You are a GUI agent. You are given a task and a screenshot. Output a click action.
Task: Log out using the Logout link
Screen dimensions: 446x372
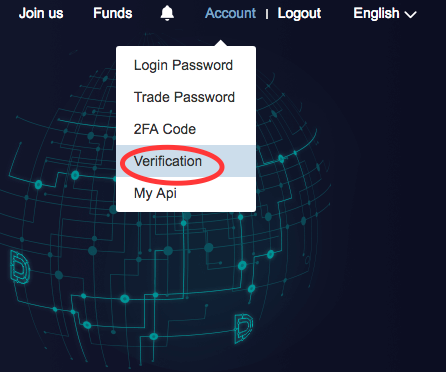[x=299, y=14]
